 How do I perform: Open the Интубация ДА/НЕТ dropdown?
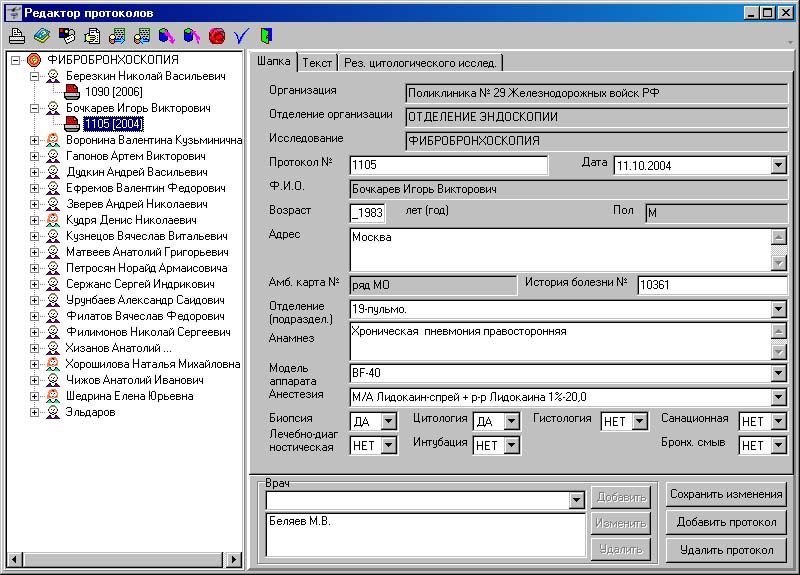pyautogui.click(x=512, y=446)
